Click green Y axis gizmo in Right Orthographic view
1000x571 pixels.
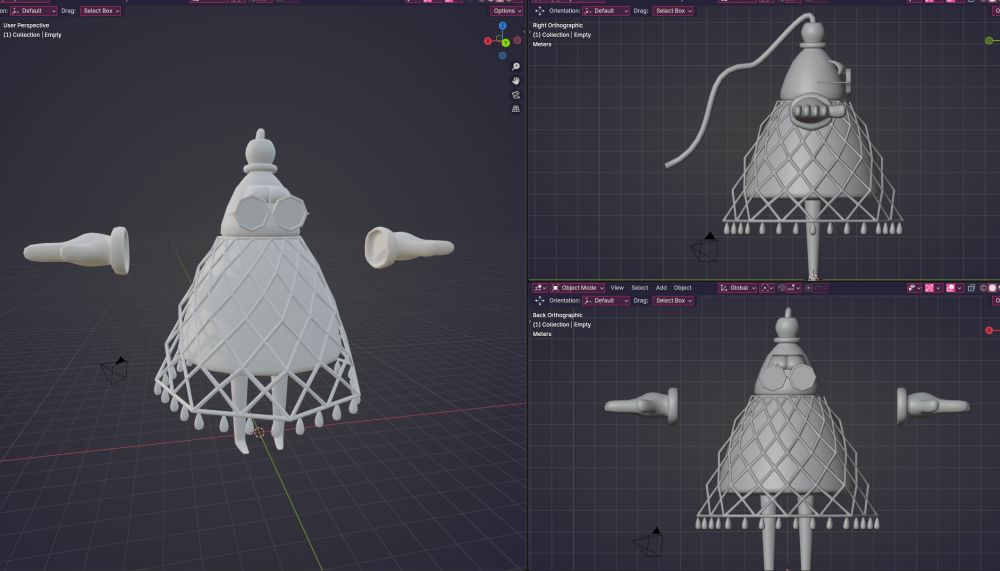[x=989, y=41]
